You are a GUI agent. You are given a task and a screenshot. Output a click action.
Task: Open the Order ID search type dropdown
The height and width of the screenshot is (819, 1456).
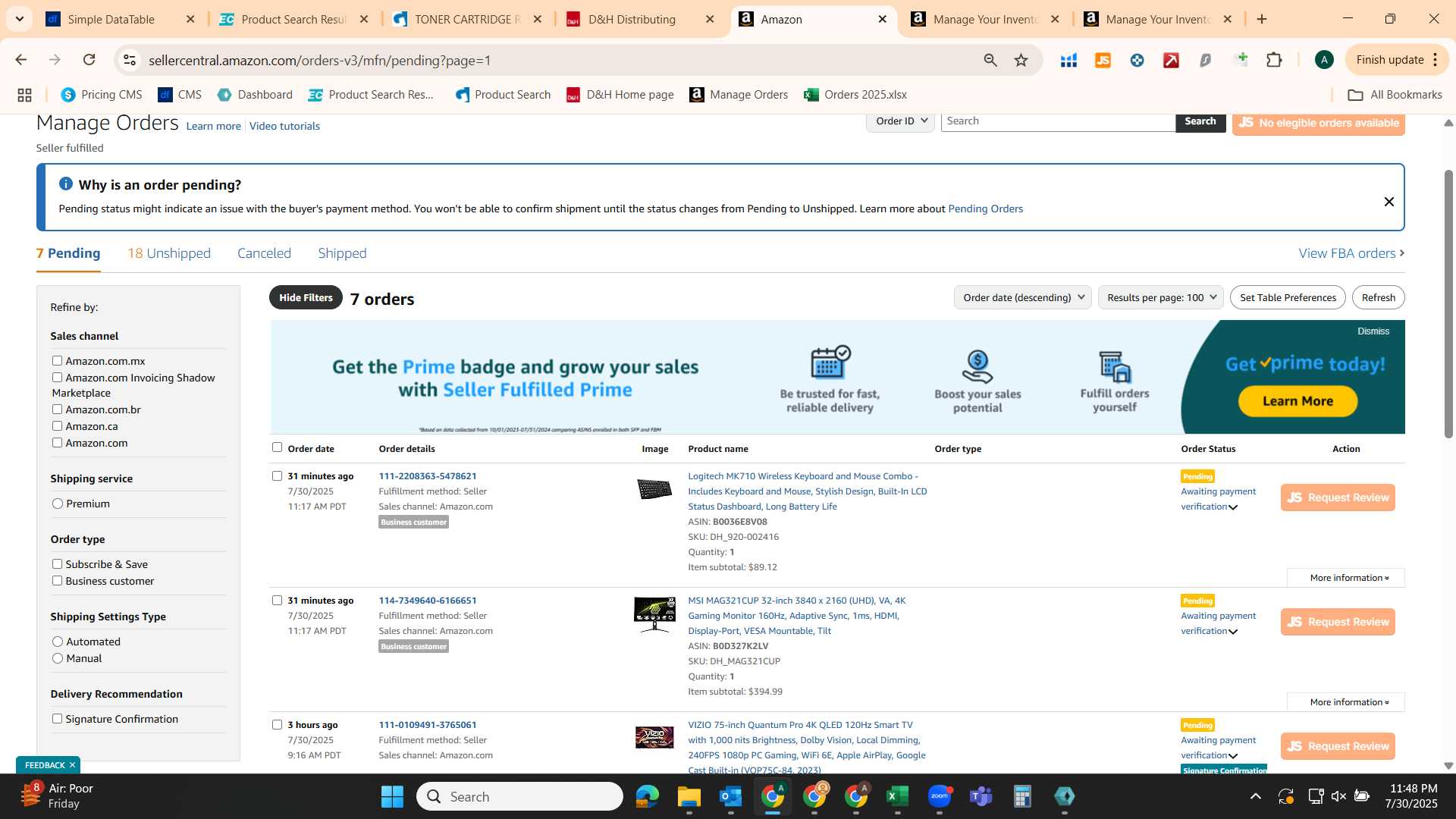coord(900,121)
